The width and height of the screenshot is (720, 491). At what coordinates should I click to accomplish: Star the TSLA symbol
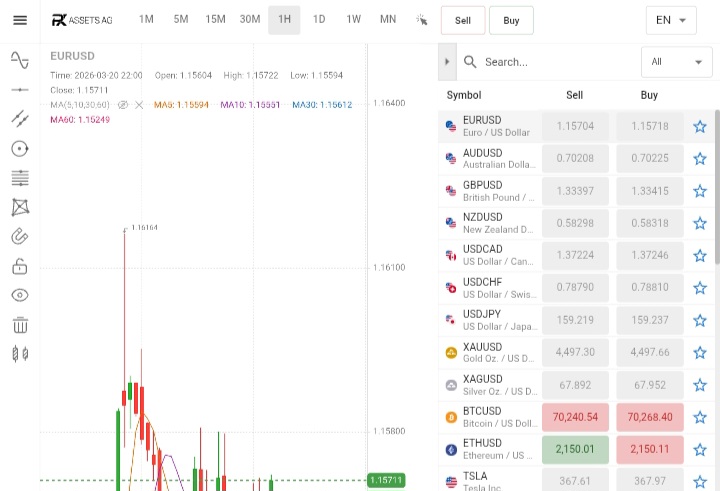click(700, 482)
